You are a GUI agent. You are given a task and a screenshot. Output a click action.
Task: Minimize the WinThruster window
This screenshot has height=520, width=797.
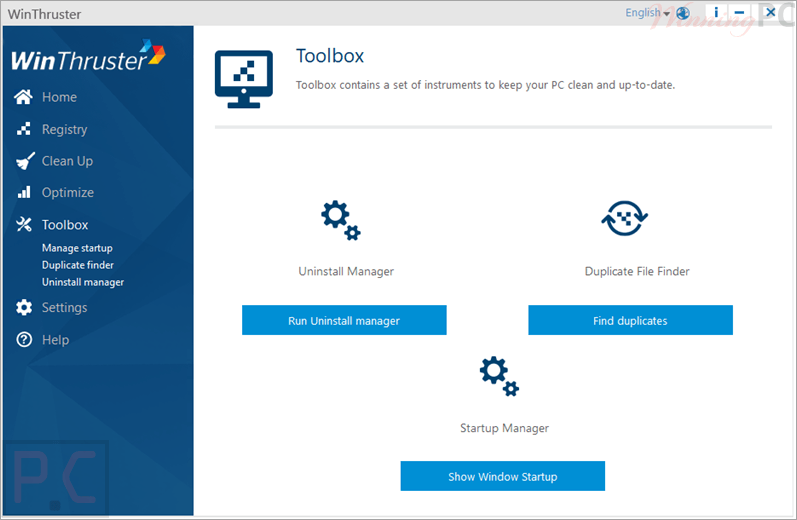[x=740, y=12]
